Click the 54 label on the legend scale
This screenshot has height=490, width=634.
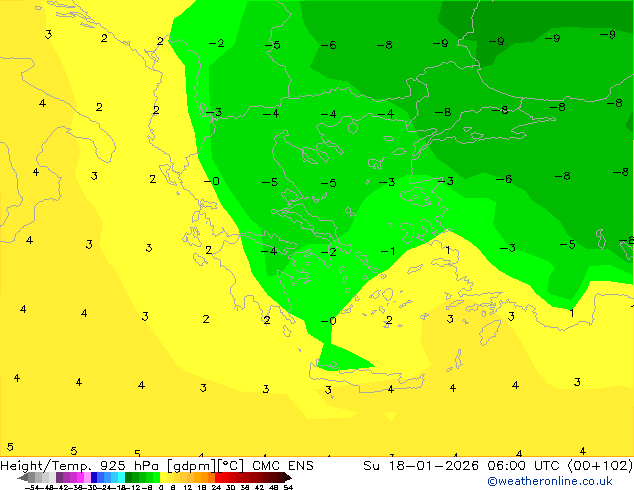[288, 487]
